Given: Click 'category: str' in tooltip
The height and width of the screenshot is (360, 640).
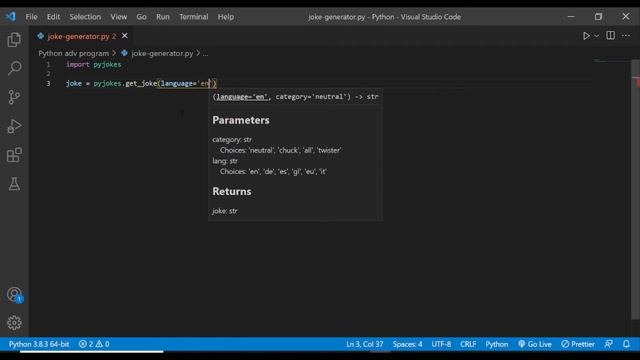Looking at the screenshot, I should coord(232,140).
